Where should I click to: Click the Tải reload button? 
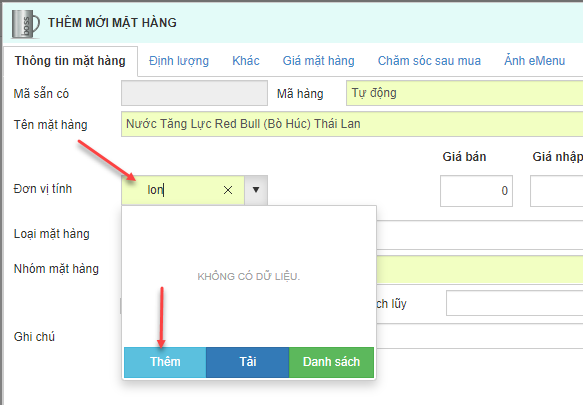[x=248, y=362]
